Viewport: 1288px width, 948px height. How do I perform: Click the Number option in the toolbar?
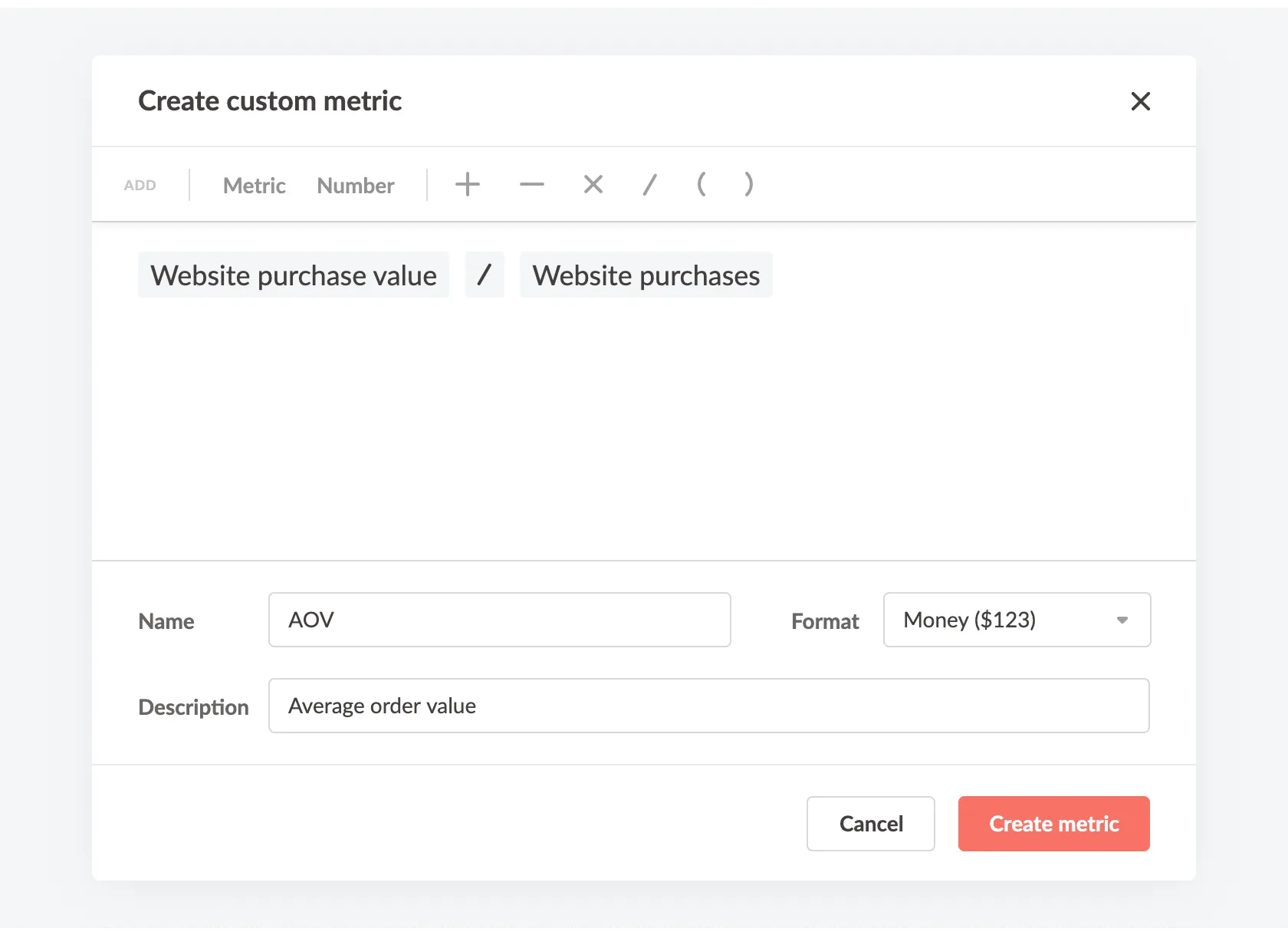tap(355, 185)
